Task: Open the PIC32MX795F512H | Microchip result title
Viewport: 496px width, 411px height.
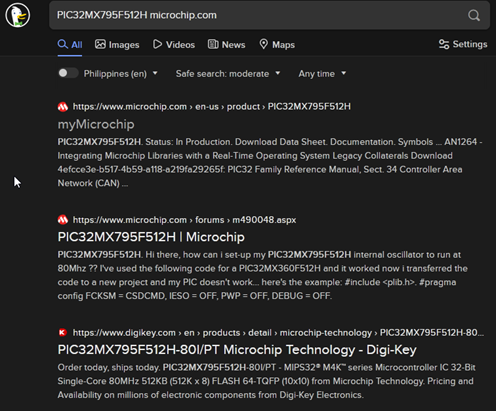Action: point(151,237)
